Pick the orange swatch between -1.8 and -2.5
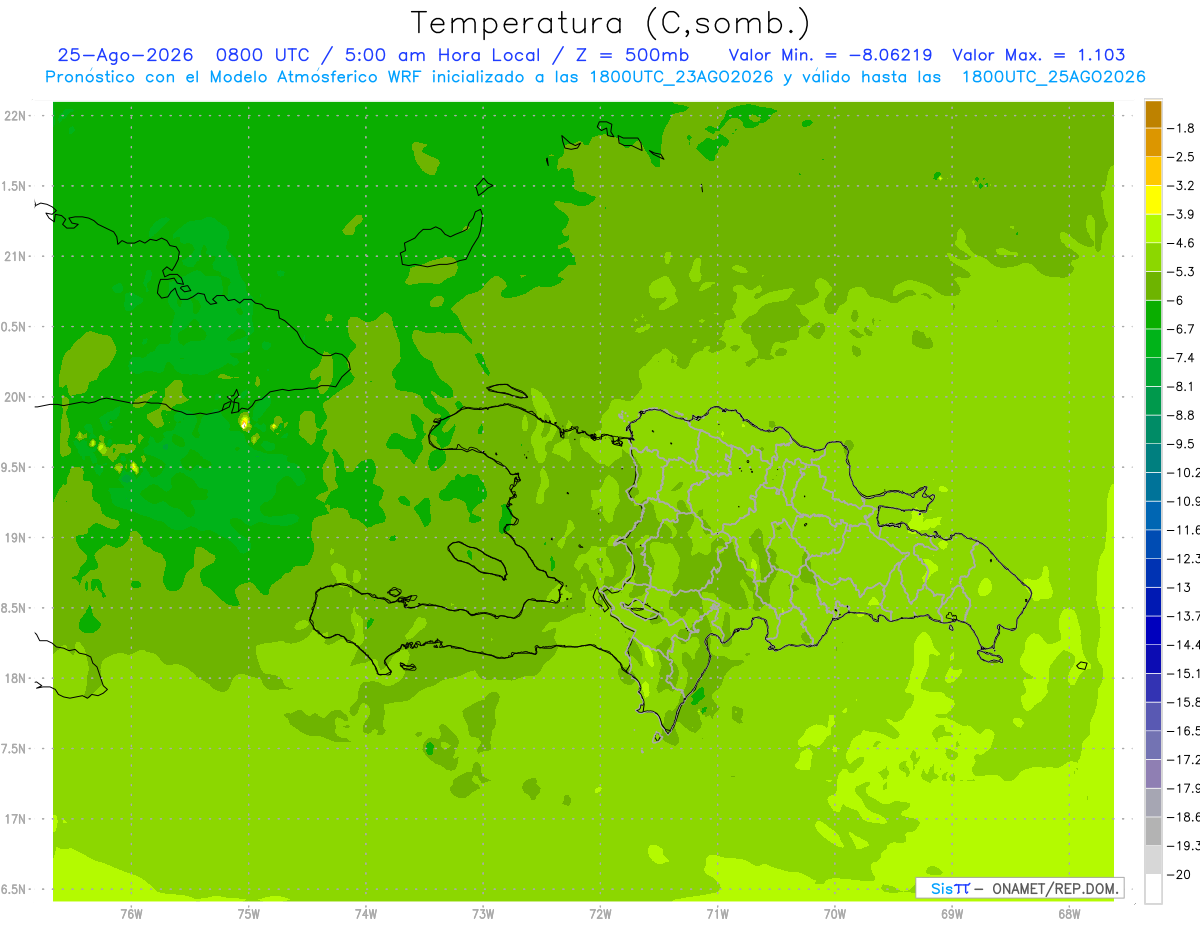Image resolution: width=1200 pixels, height=927 pixels. click(1153, 143)
